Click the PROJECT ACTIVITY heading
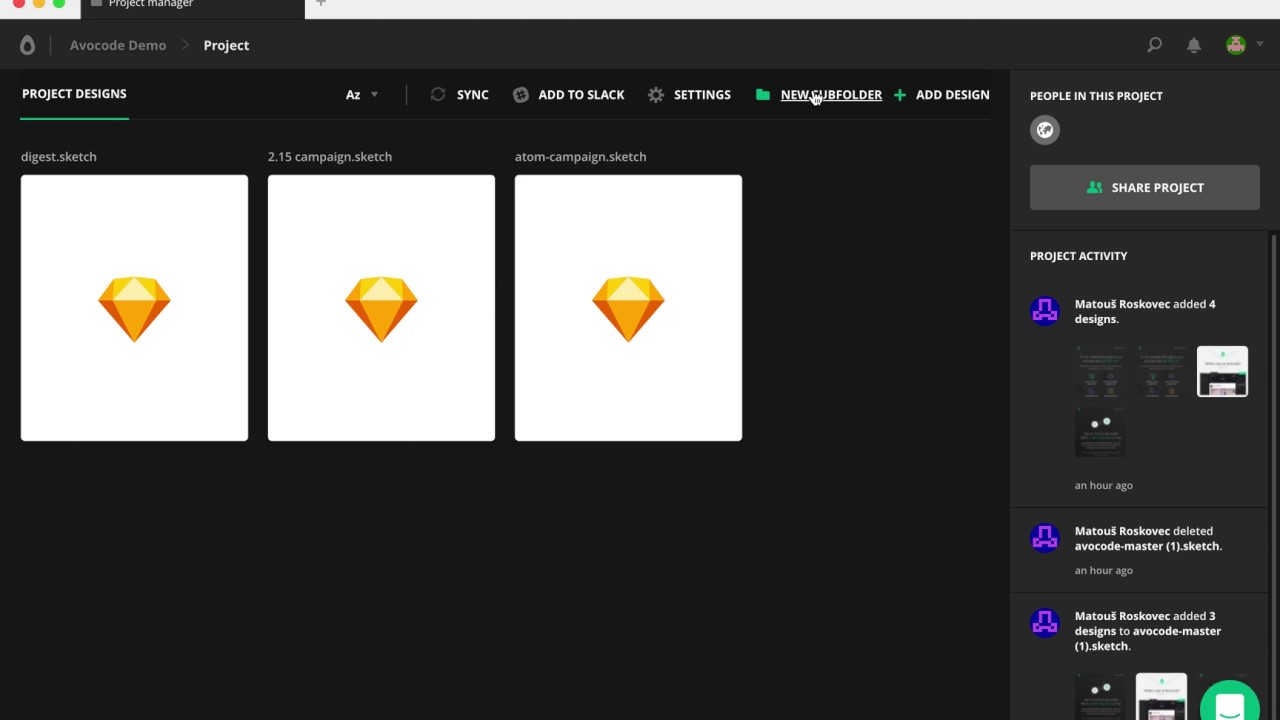This screenshot has width=1280, height=720. (1078, 256)
